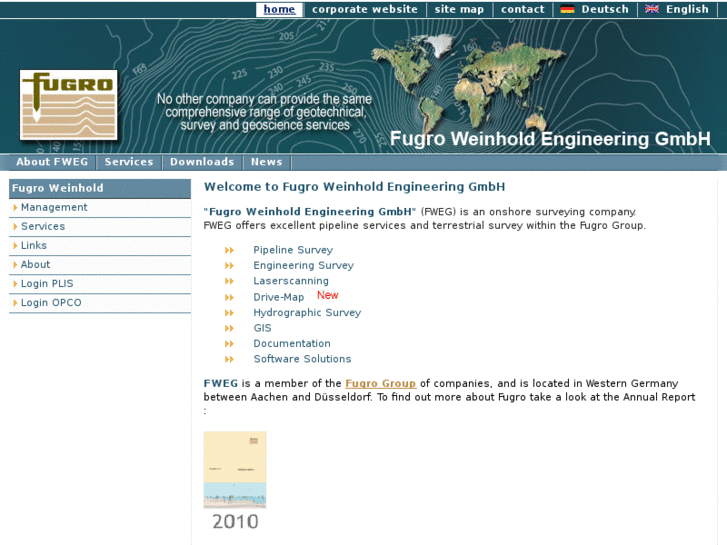Image resolution: width=727 pixels, height=545 pixels.
Task: Open the GIS link
Action: (262, 328)
